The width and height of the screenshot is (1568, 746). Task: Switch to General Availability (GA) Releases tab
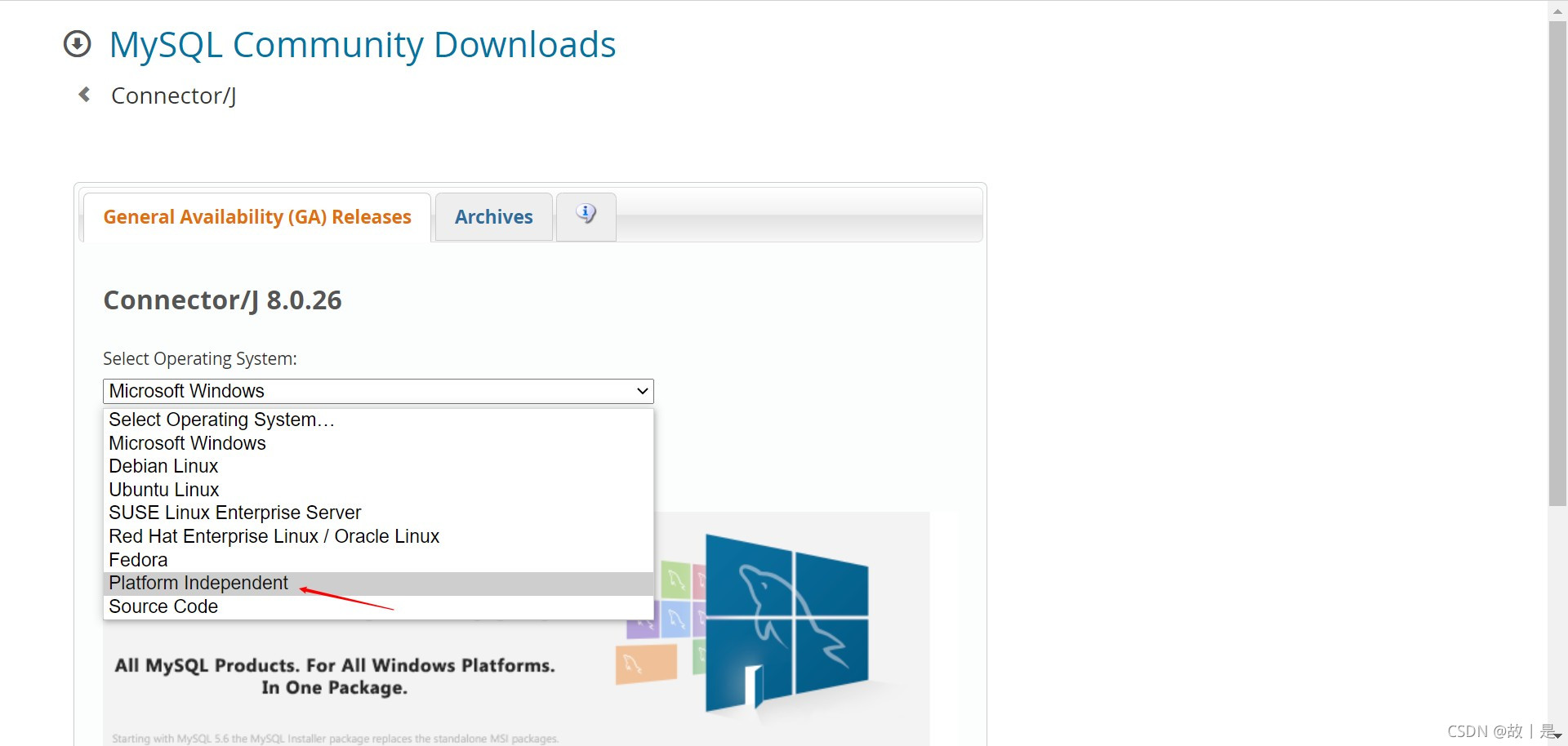click(257, 217)
